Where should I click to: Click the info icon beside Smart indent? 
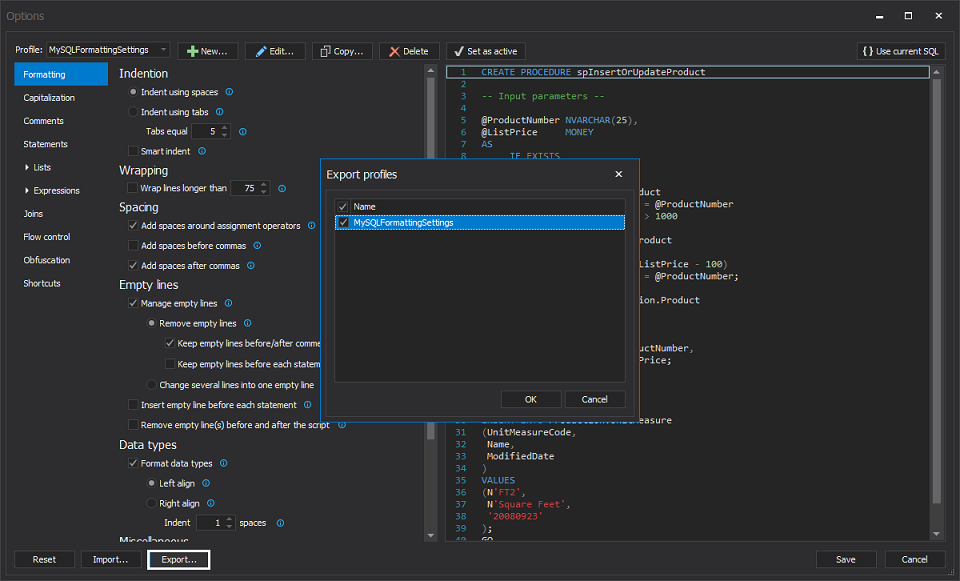point(202,151)
